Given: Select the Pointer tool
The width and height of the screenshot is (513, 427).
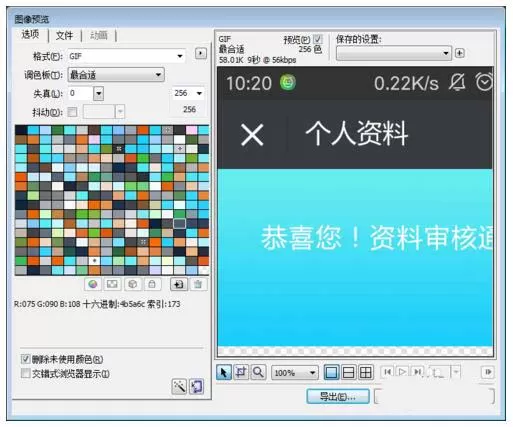Looking at the screenshot, I should [224, 372].
